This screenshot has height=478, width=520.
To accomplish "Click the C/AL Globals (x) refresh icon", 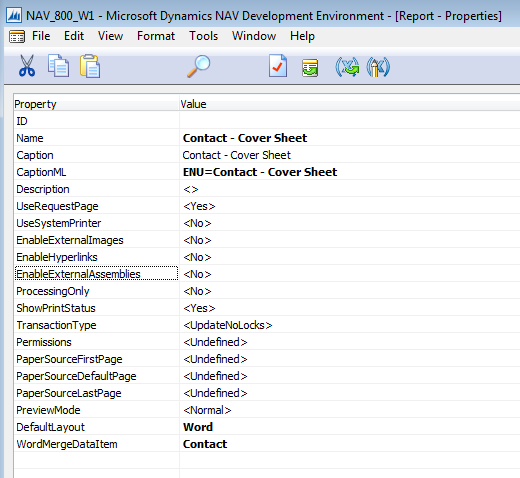I will pyautogui.click(x=347, y=67).
